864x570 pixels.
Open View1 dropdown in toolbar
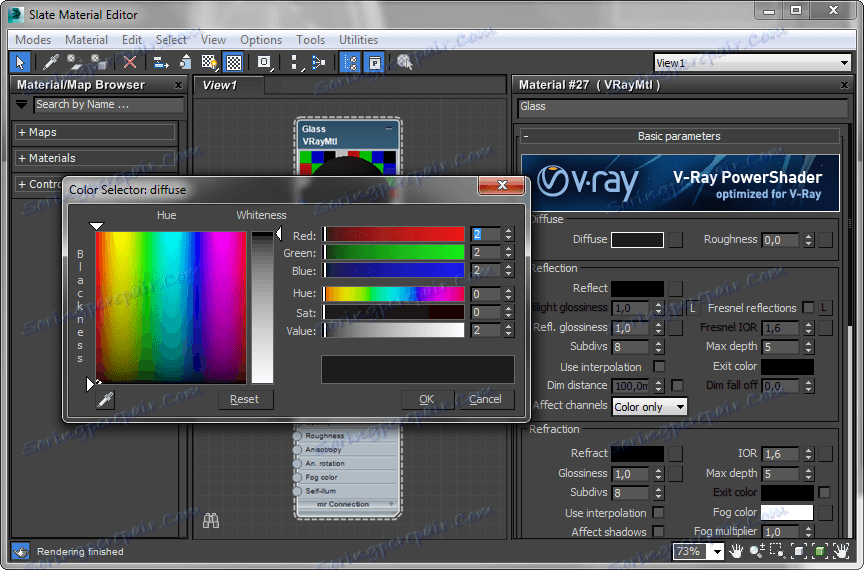click(x=844, y=63)
